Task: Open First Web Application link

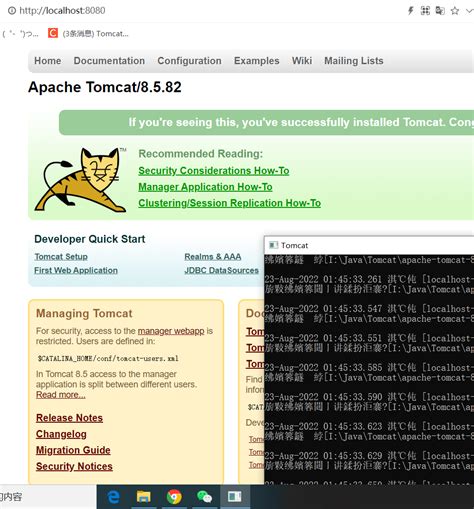Action: point(76,270)
